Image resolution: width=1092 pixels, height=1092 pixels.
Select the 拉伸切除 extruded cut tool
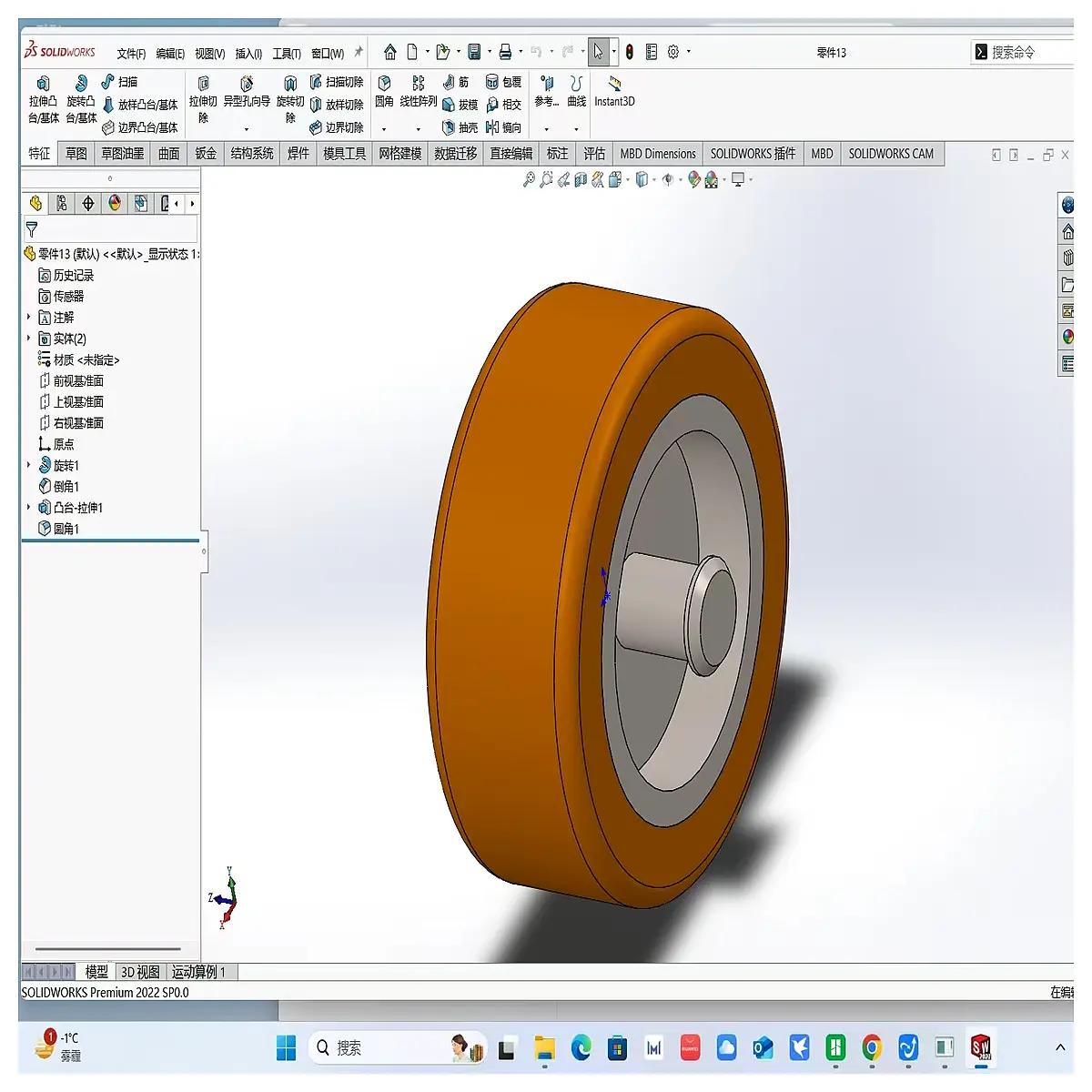203,99
